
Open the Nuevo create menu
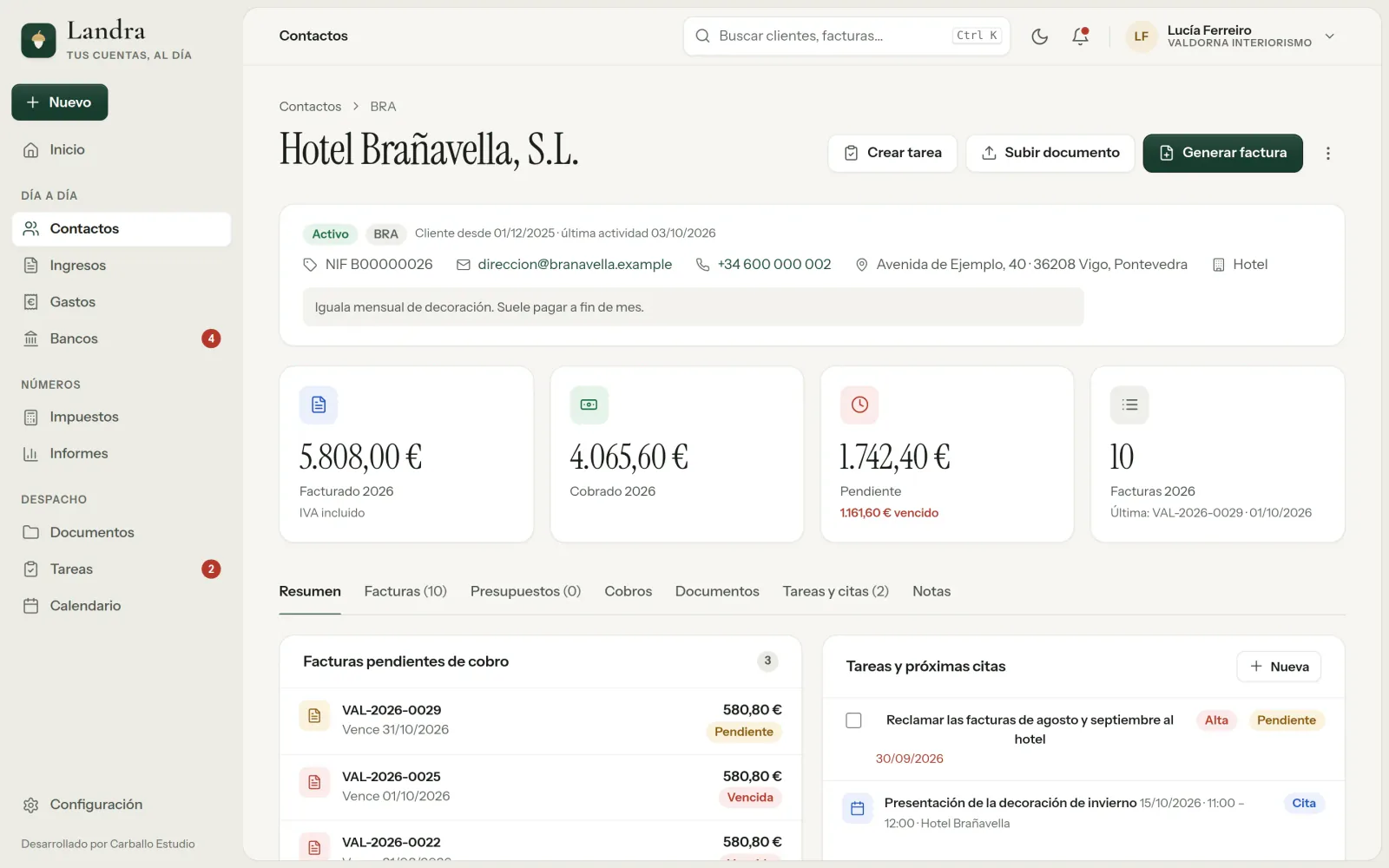[60, 102]
